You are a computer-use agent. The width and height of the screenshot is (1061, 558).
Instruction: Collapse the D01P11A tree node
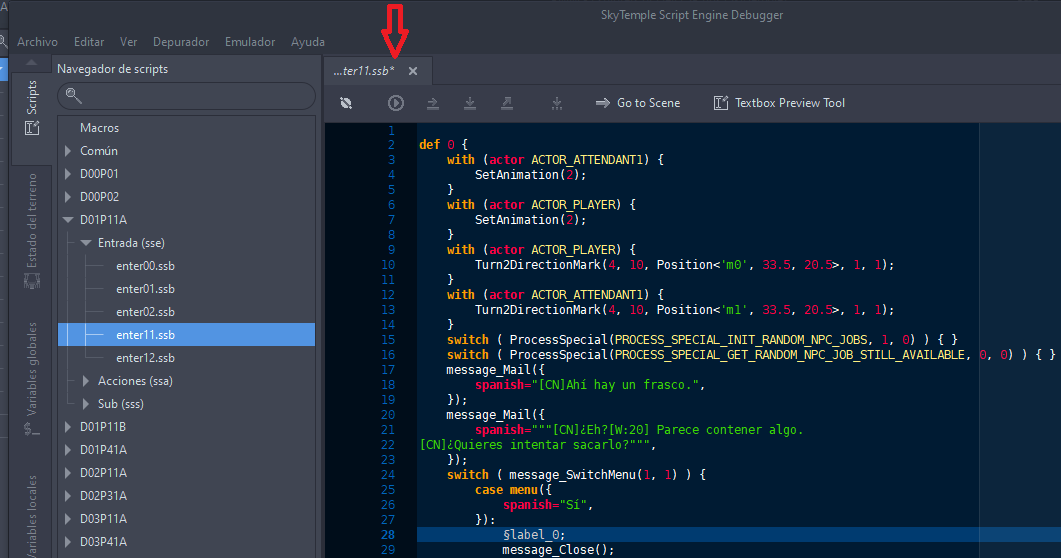click(68, 220)
